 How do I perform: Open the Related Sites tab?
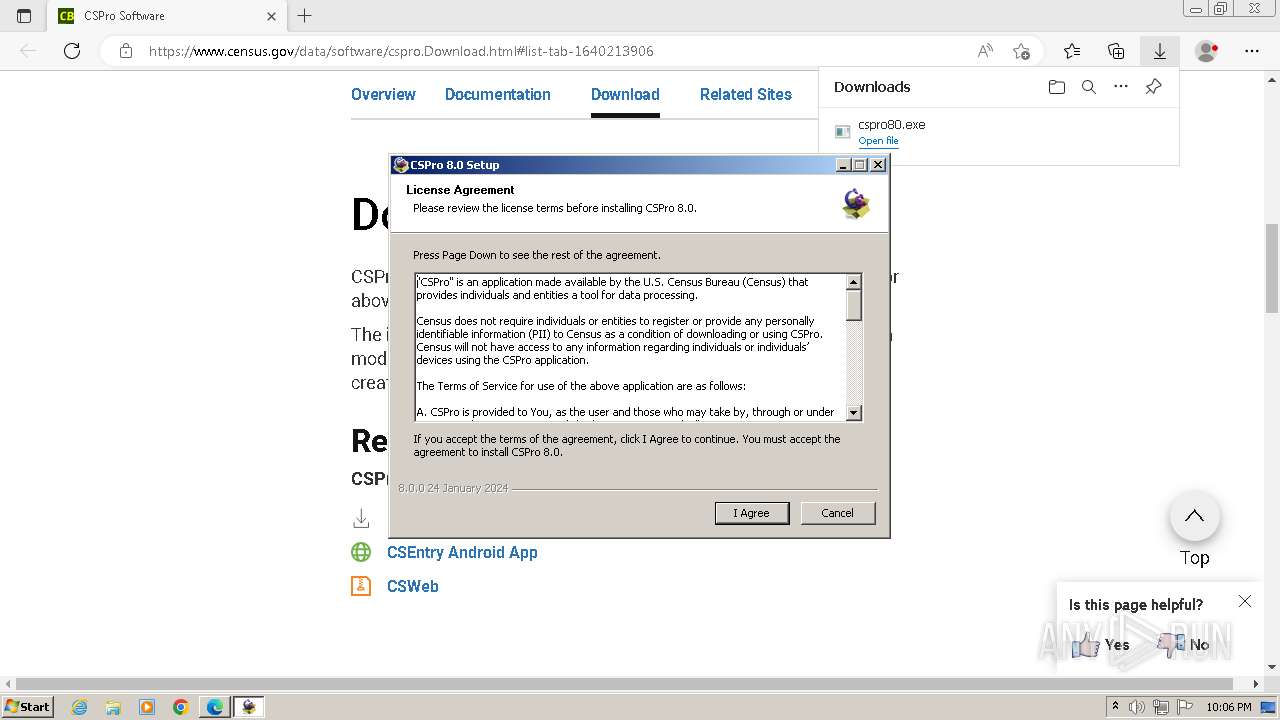coord(746,94)
